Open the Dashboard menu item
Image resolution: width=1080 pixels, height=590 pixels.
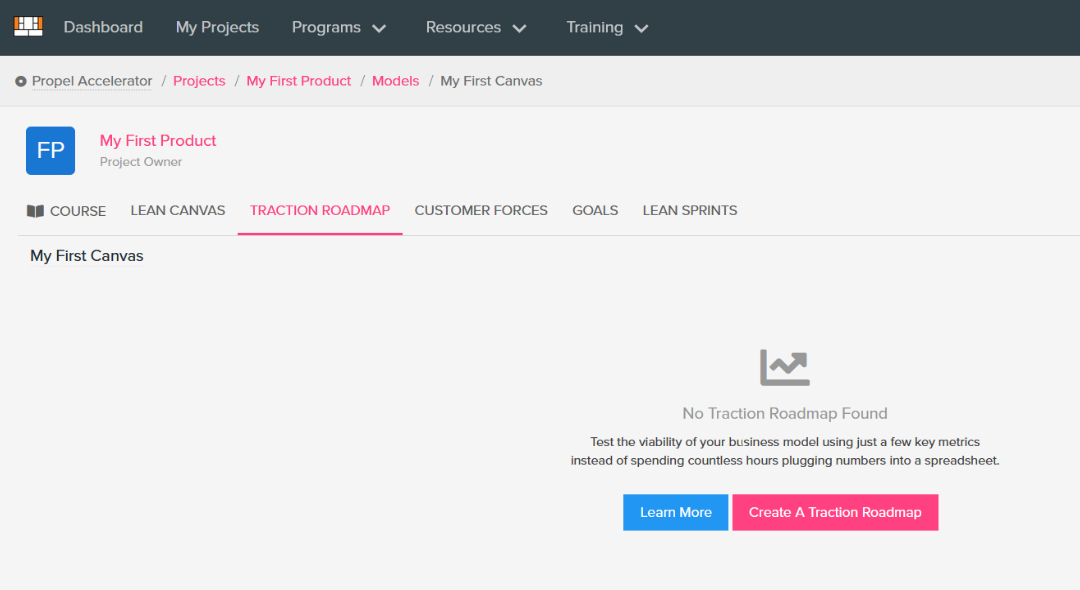coord(103,28)
